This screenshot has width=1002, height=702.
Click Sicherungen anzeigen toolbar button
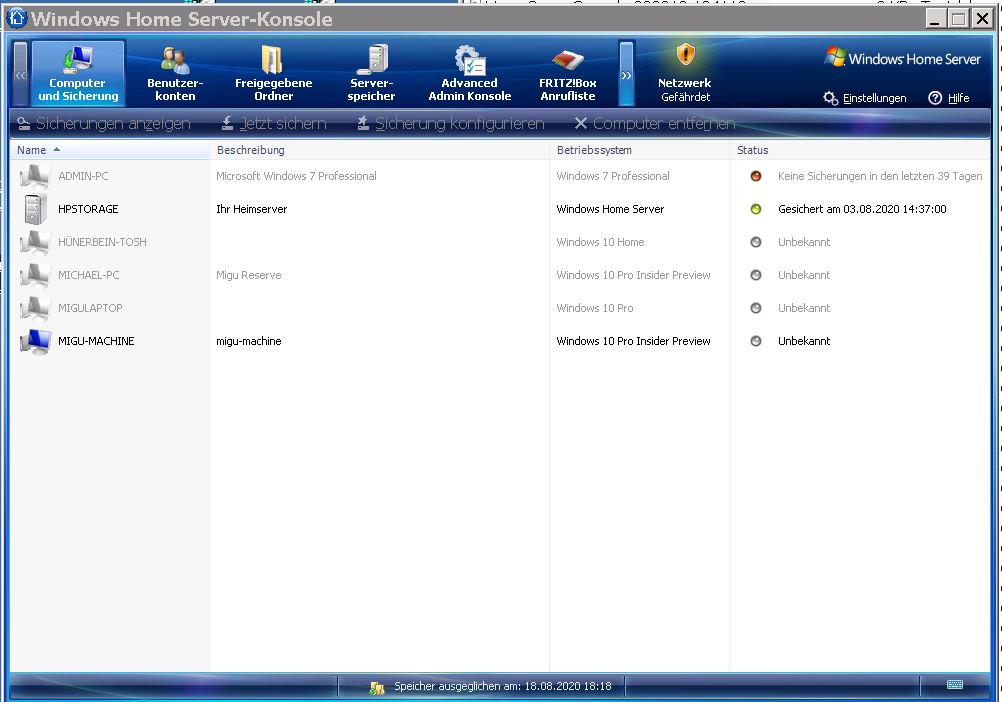(x=103, y=124)
